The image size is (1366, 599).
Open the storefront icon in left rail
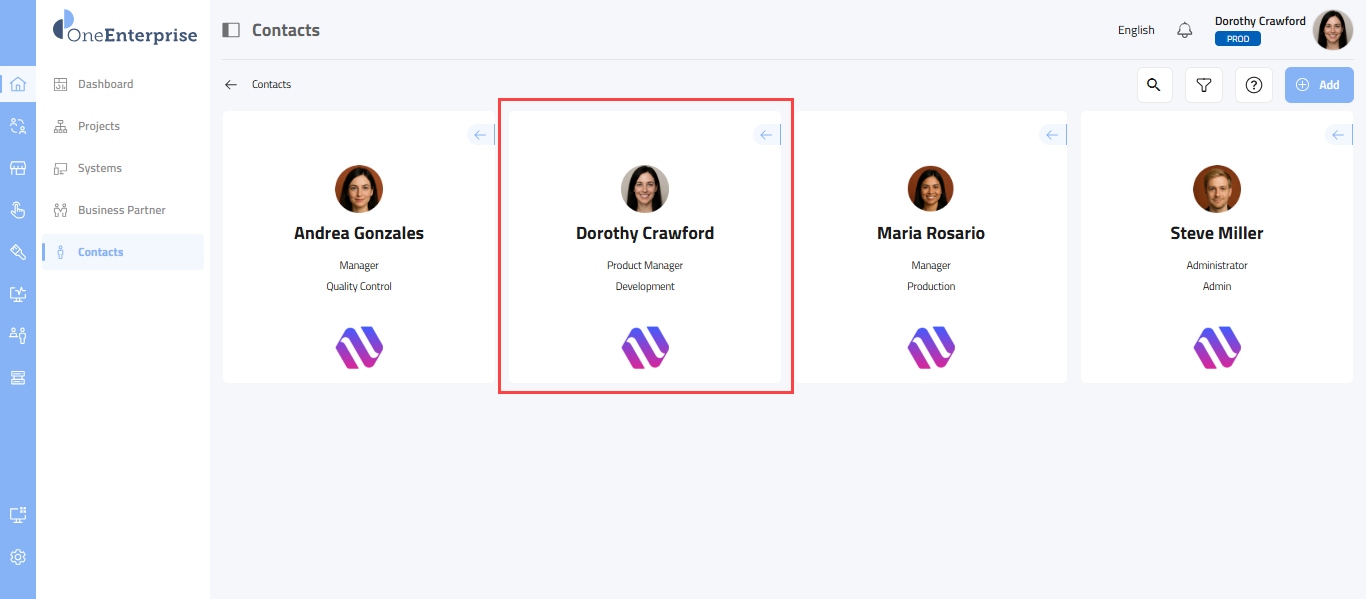[17, 168]
